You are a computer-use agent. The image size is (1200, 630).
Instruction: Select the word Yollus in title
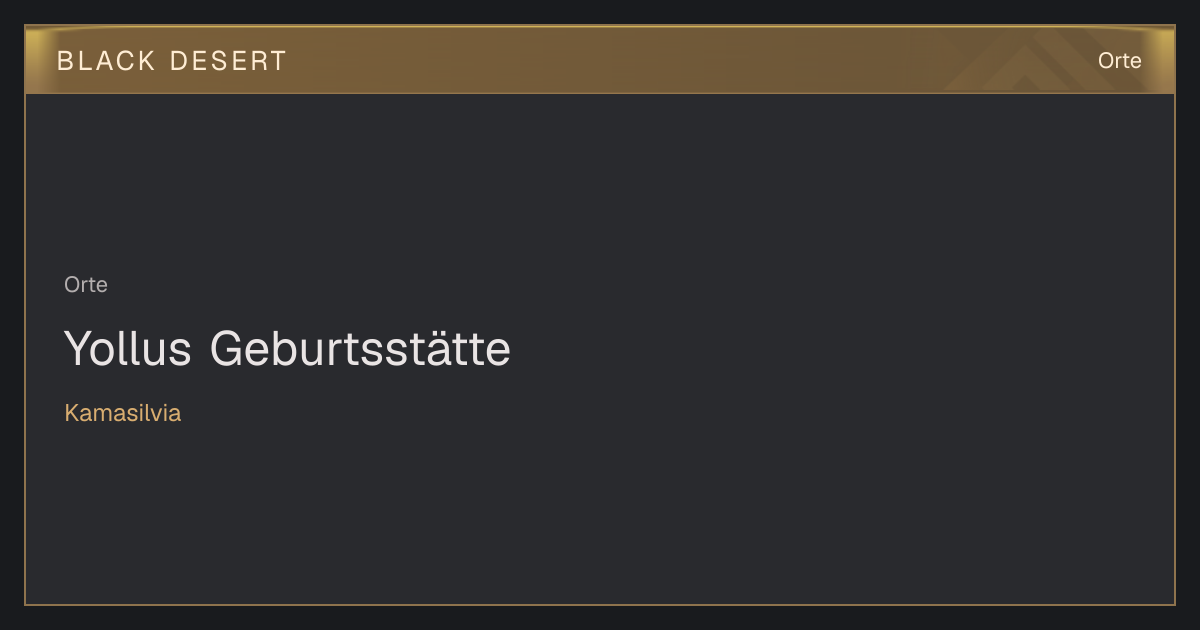point(128,349)
